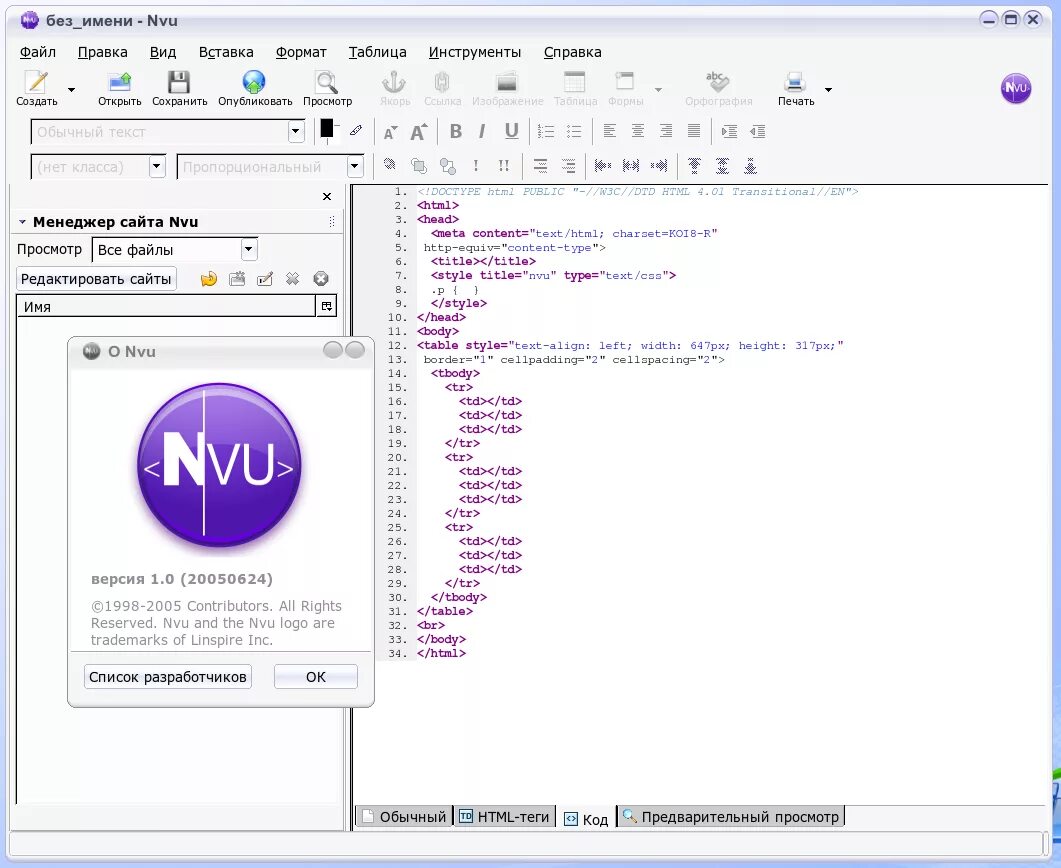Open column picker next to Имя header

point(327,306)
